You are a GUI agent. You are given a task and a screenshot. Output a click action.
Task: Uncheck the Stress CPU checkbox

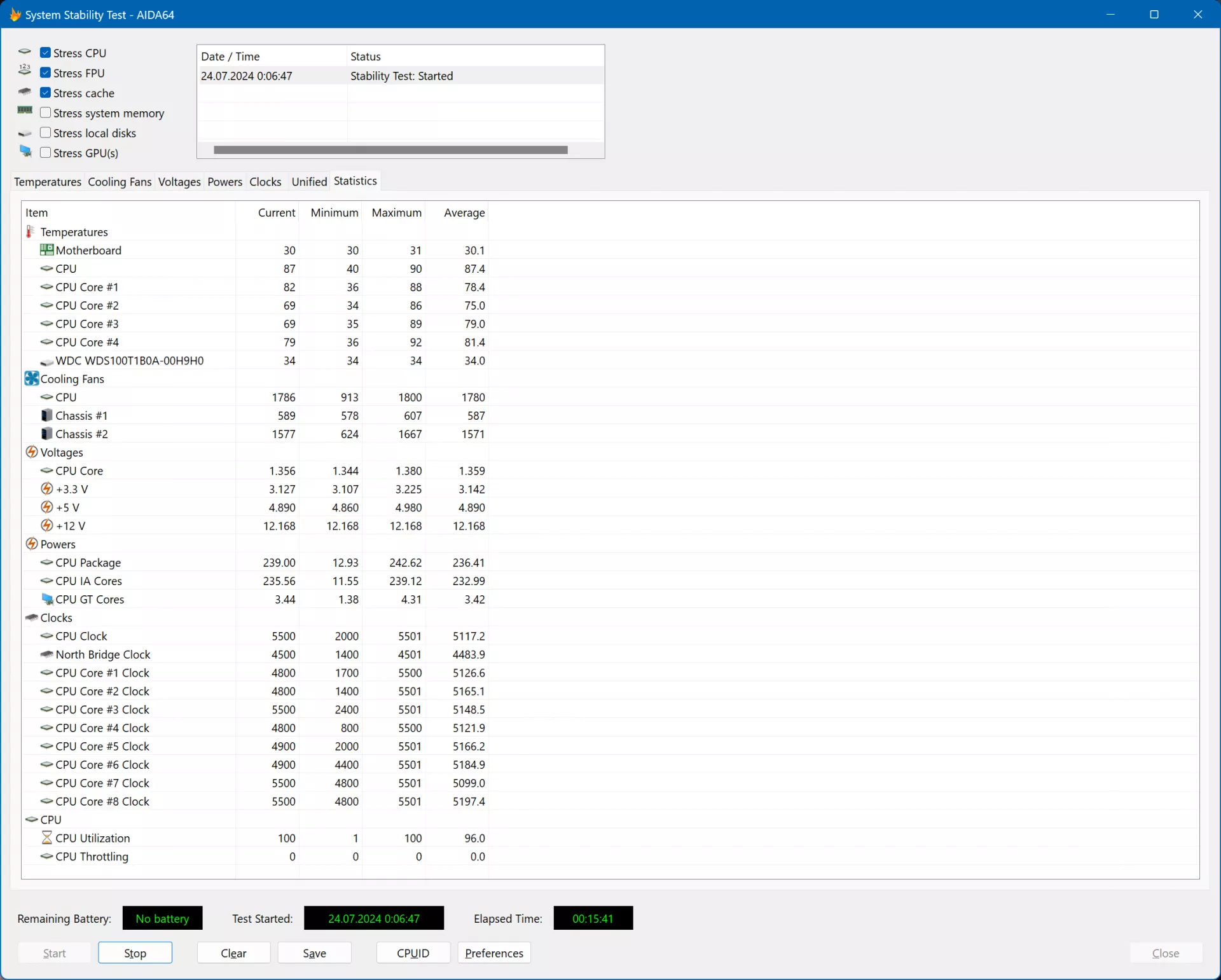(x=45, y=53)
